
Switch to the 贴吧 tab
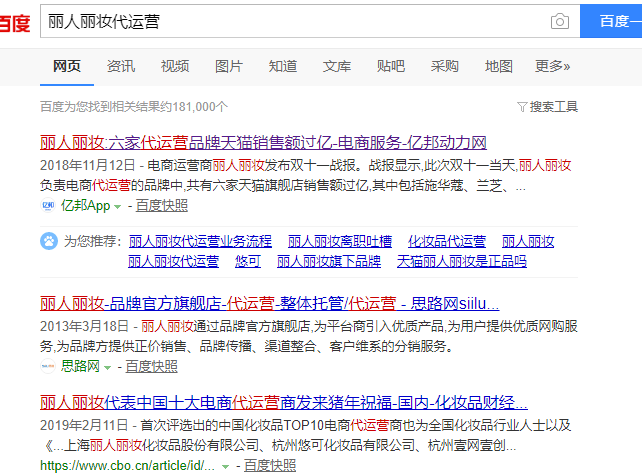pyautogui.click(x=391, y=66)
